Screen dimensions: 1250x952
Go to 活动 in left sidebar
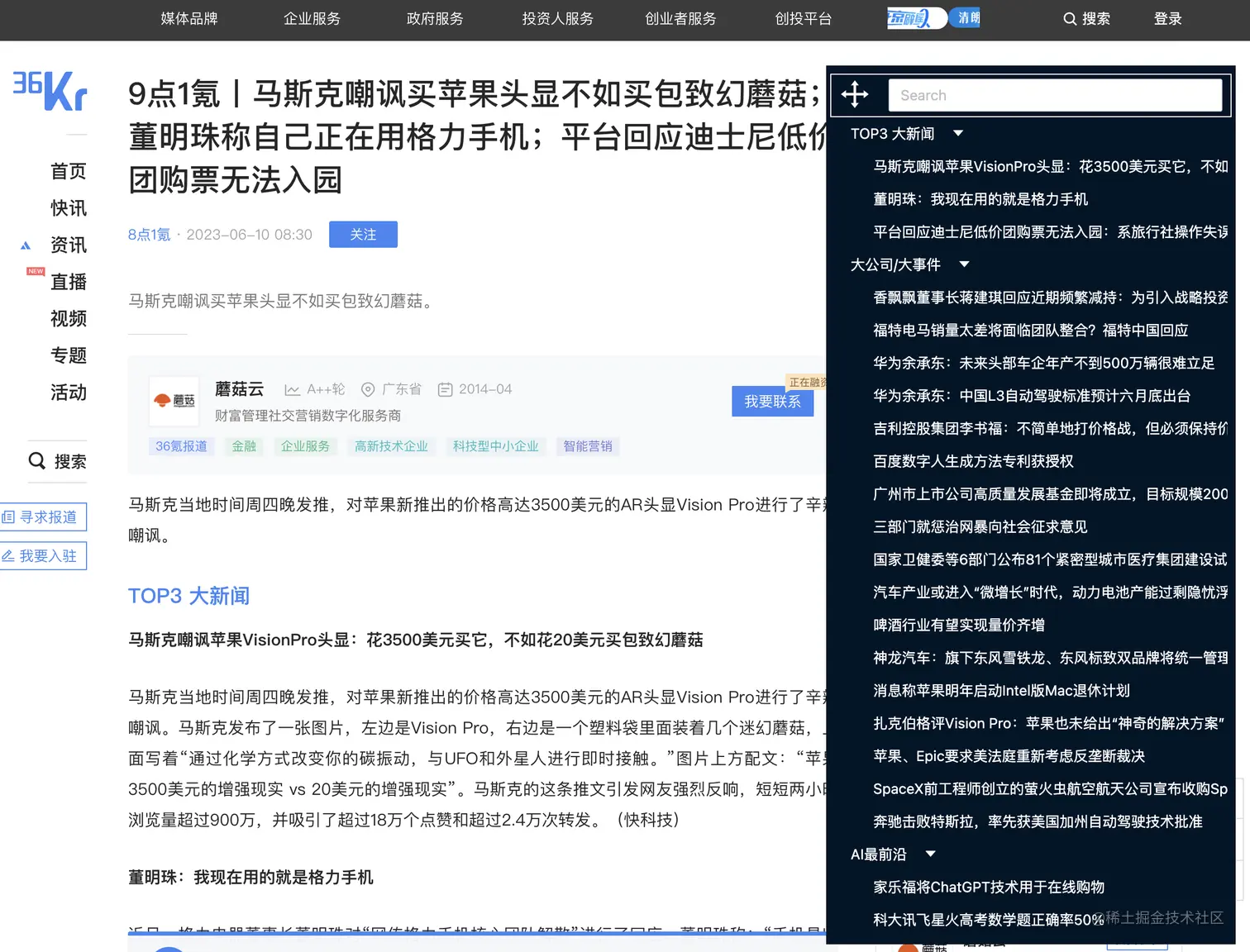(x=69, y=392)
